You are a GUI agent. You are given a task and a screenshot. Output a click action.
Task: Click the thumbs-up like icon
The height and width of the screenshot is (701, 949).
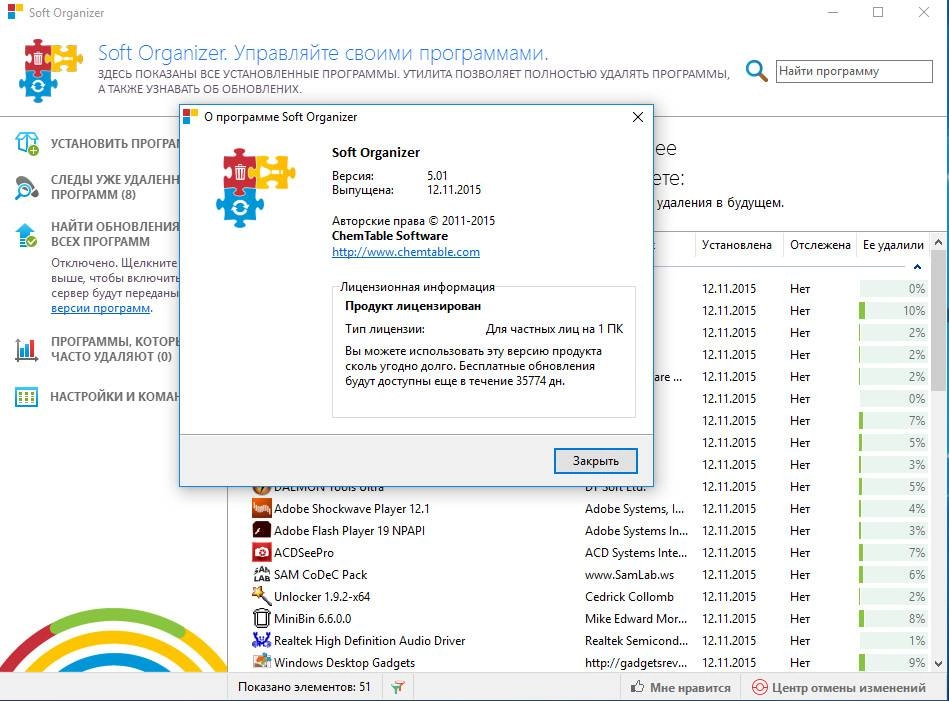637,687
